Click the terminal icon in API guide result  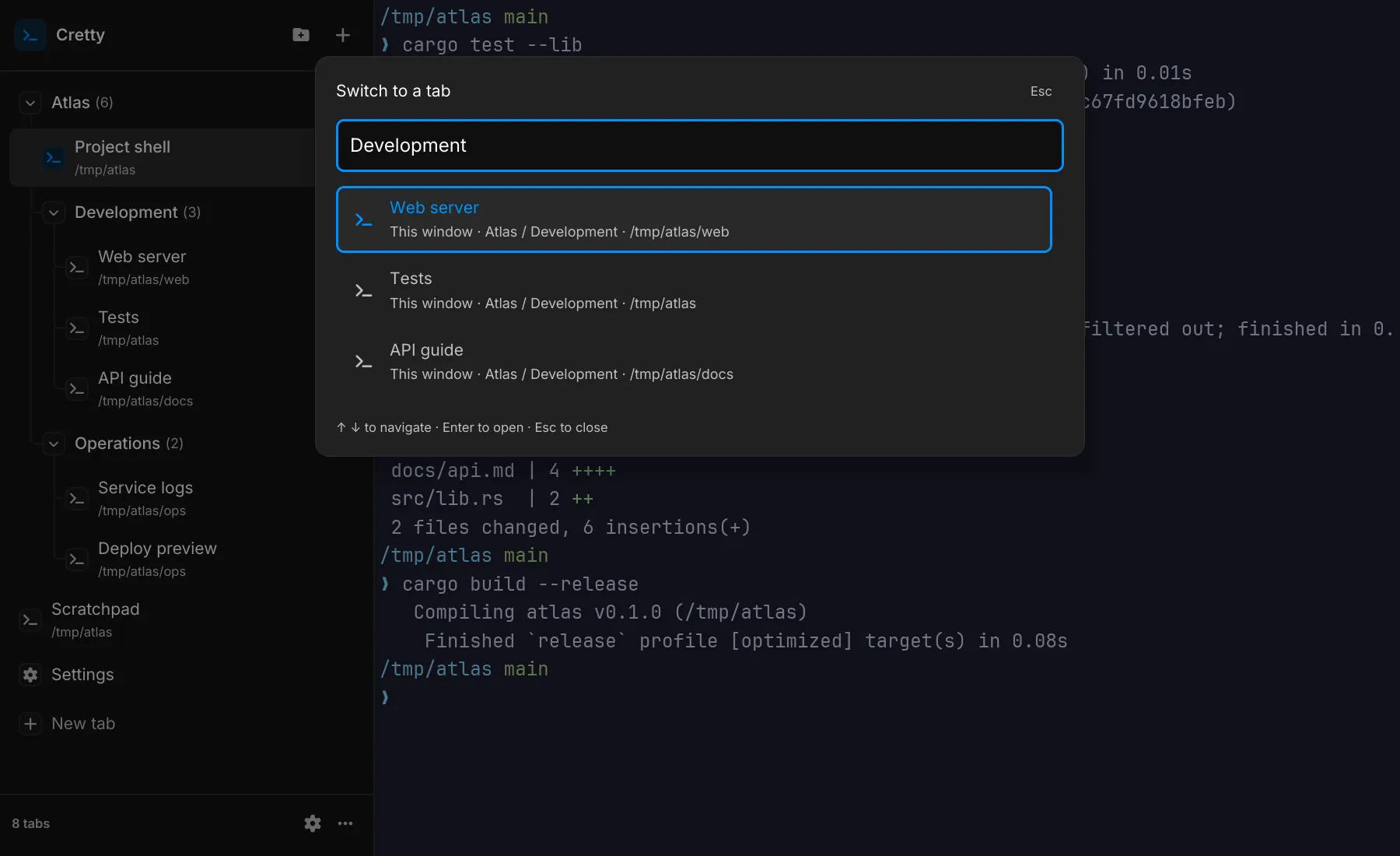click(x=363, y=362)
